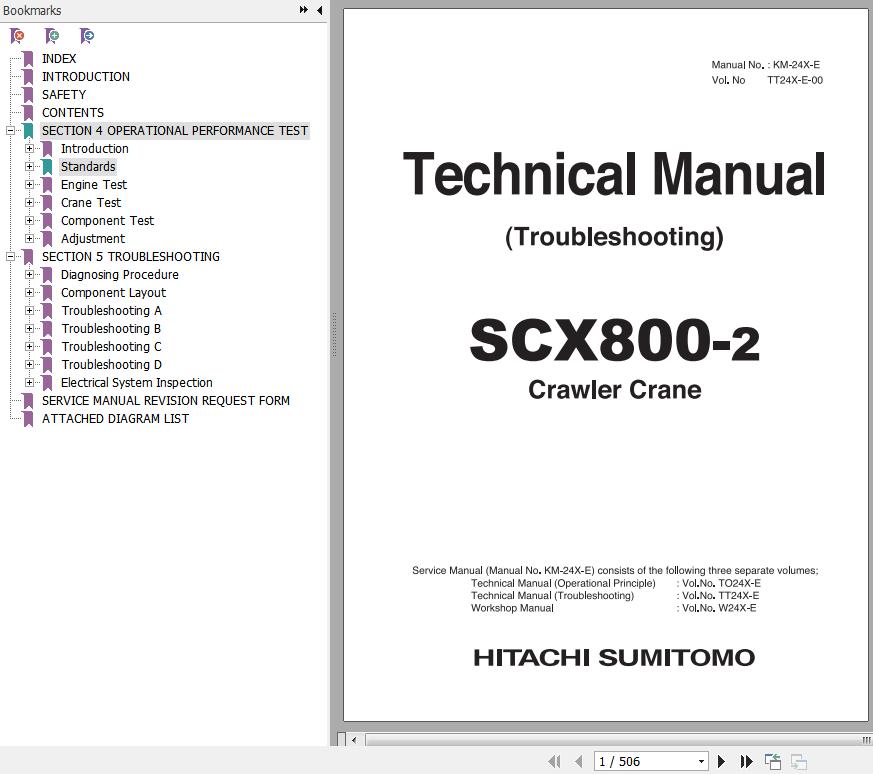Viewport: 873px width, 774px height.
Task: Click the go-to bookmark arrow icon
Action: [87, 36]
